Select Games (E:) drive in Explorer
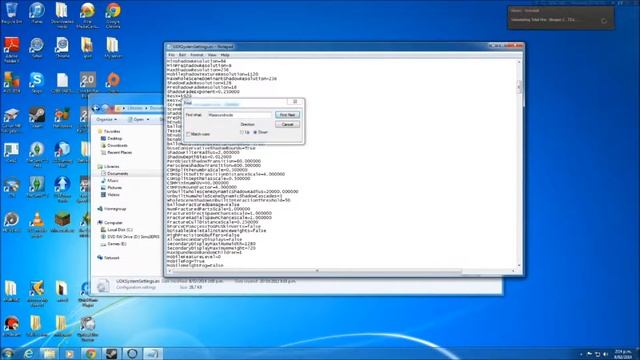This screenshot has height=360, width=640. [x=117, y=244]
